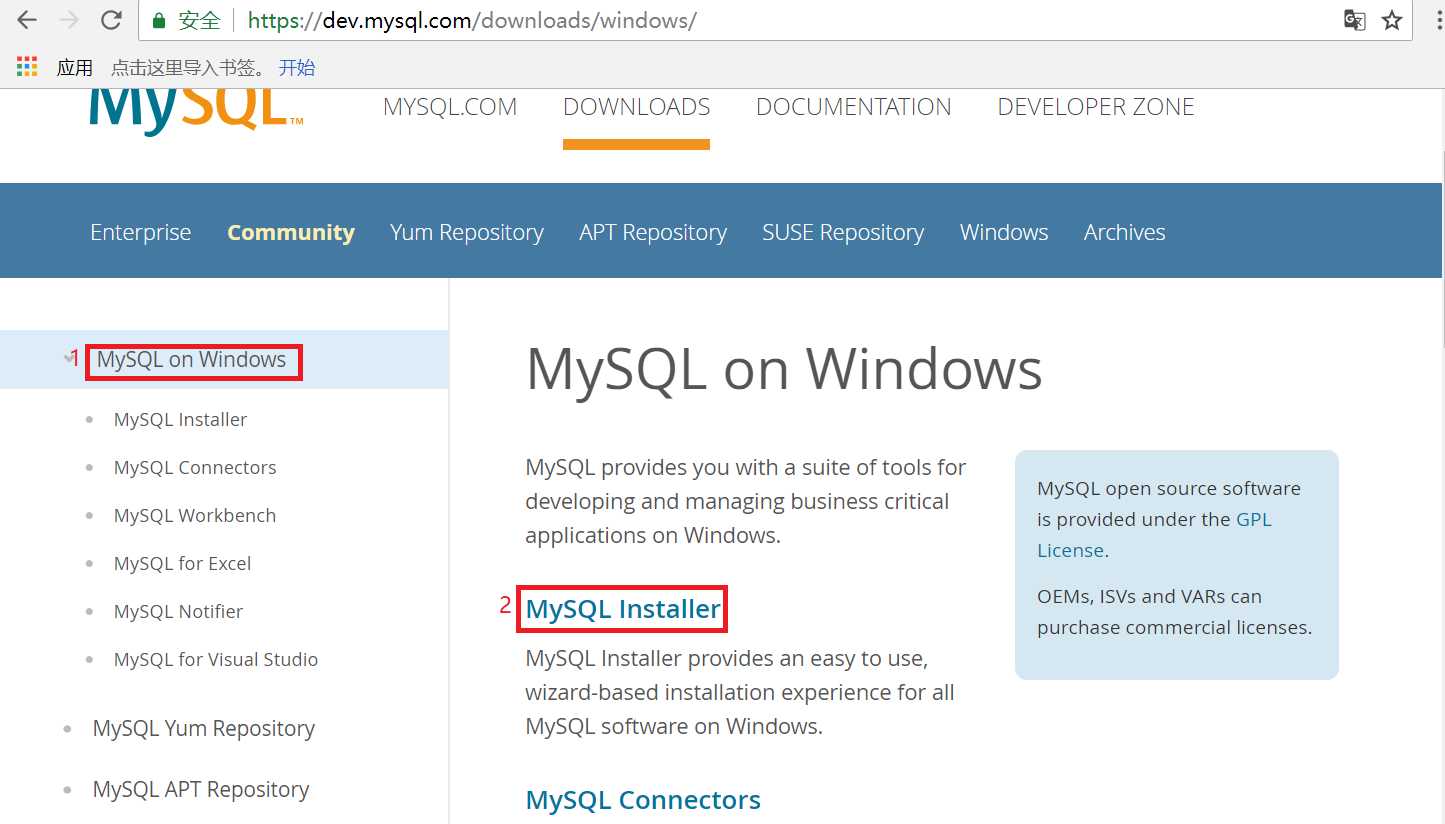The width and height of the screenshot is (1445, 824).
Task: Select MySQL on Windows in sidebar
Action: [192, 360]
